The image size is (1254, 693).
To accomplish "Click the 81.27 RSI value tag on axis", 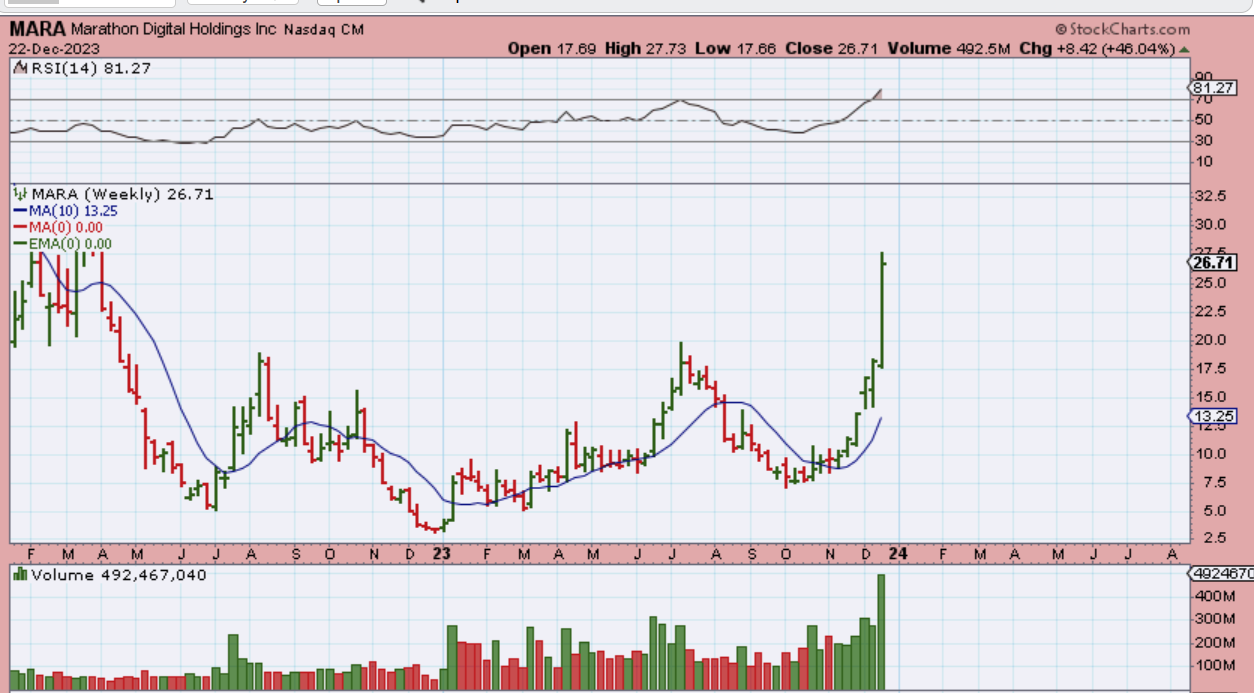I will click(1213, 87).
